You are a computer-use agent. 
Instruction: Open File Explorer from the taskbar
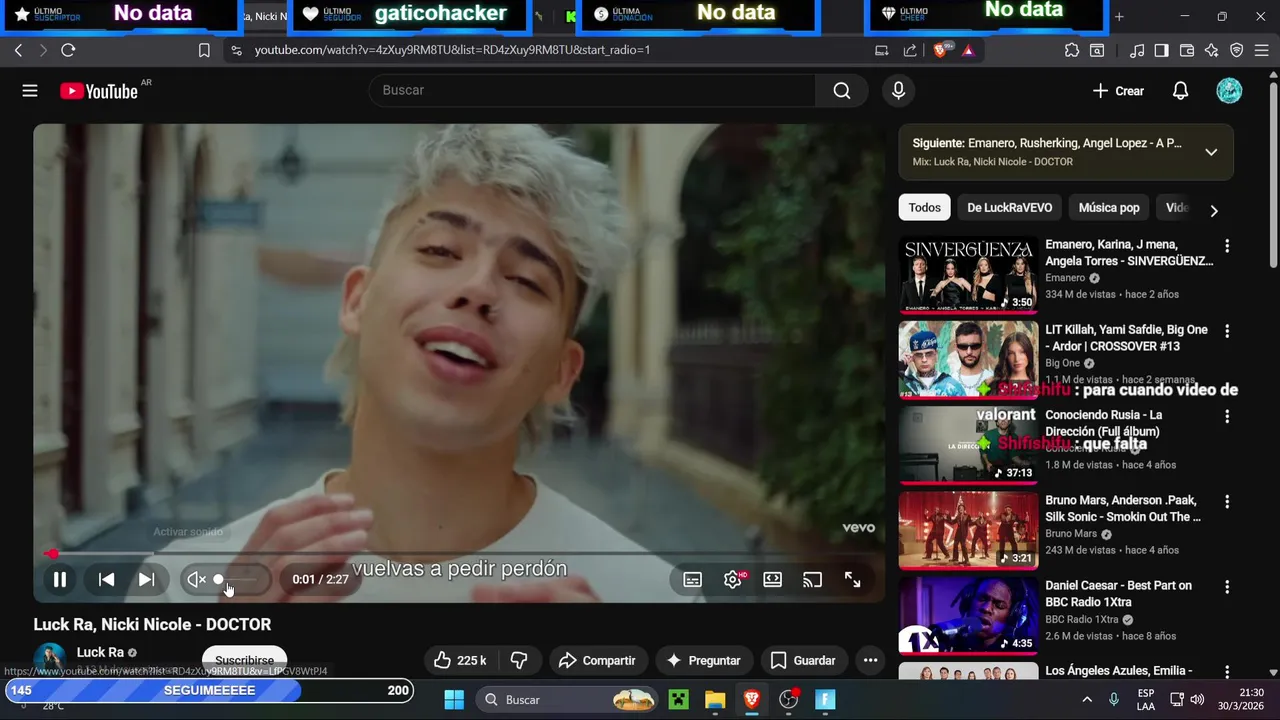714,699
